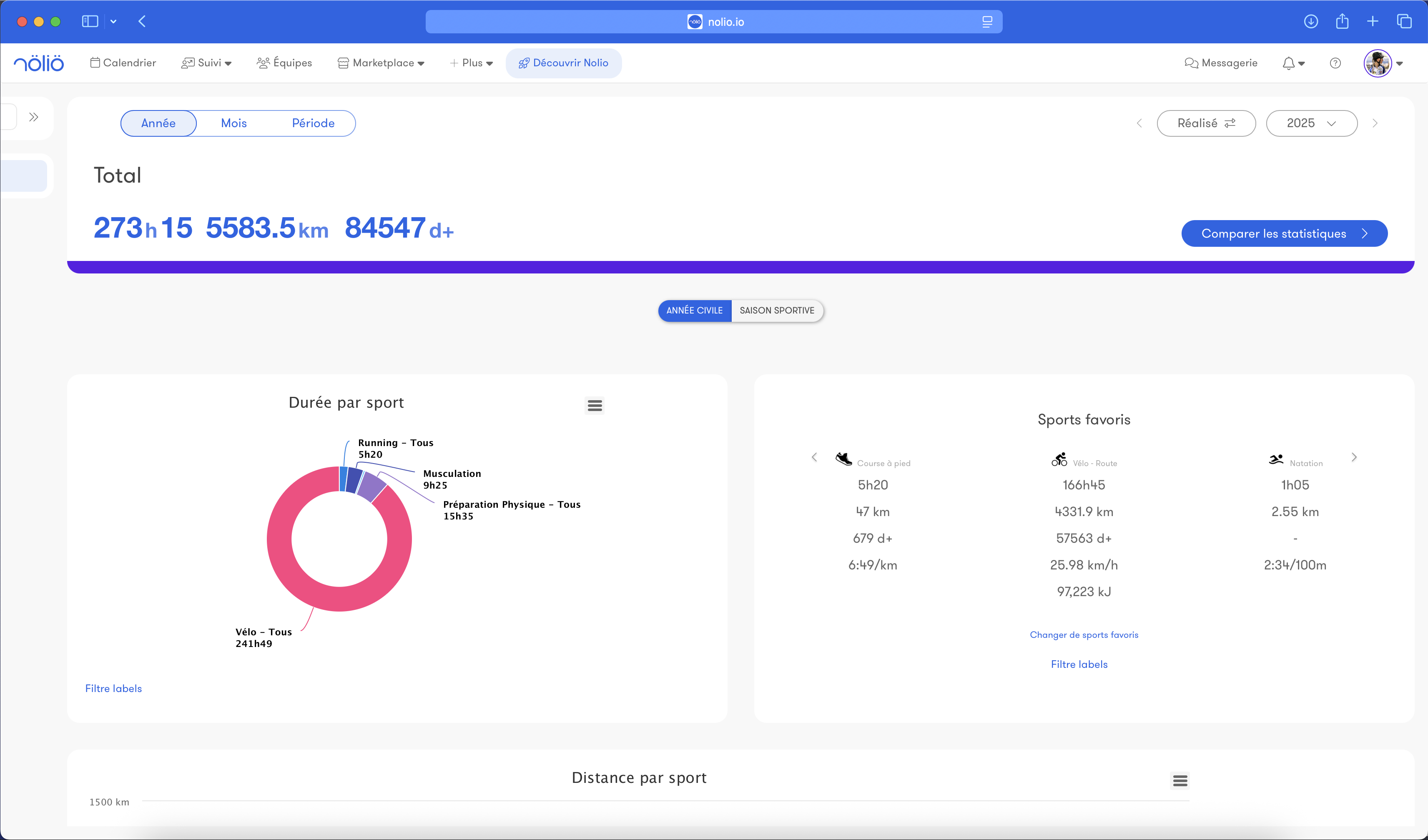Viewport: 1428px width, 840px height.
Task: Select Année Civile toggle
Action: (x=694, y=311)
